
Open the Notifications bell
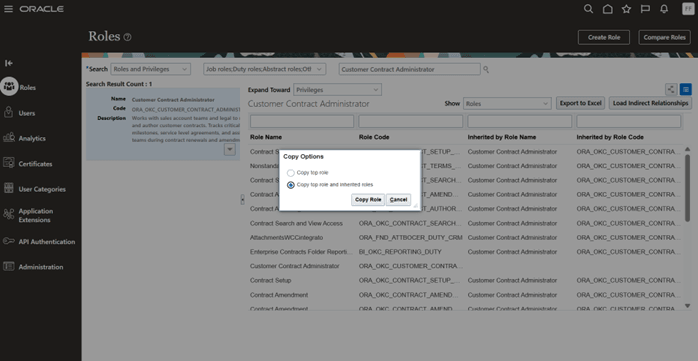pyautogui.click(x=664, y=9)
